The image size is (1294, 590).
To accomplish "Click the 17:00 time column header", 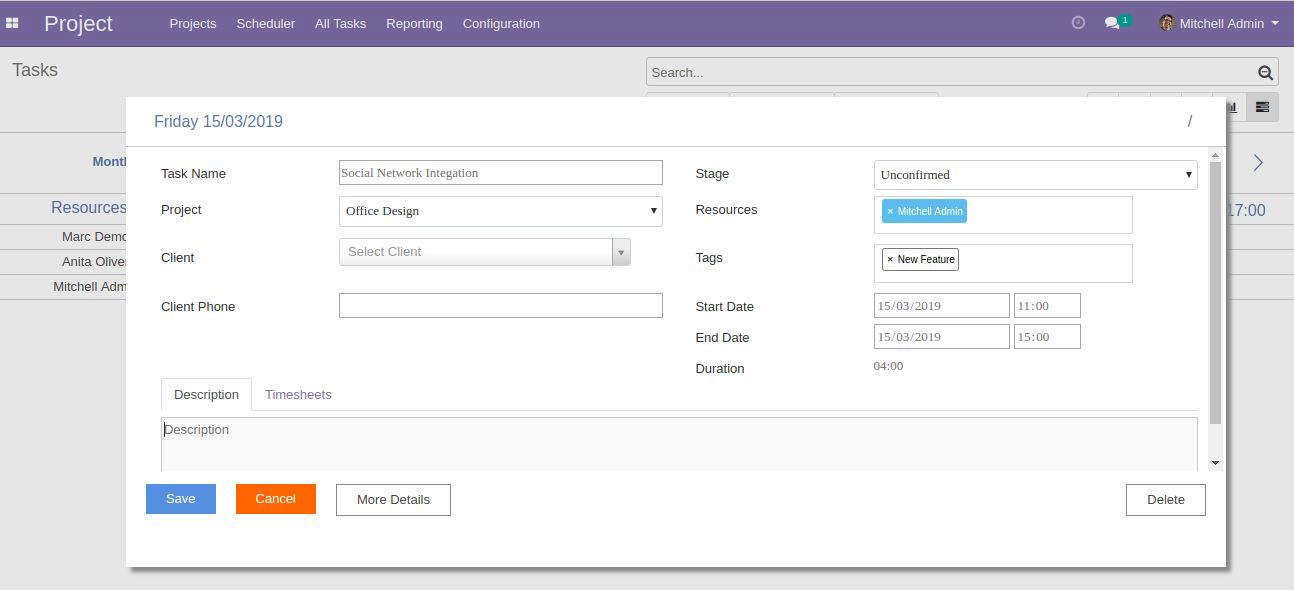I will coord(1246,210).
